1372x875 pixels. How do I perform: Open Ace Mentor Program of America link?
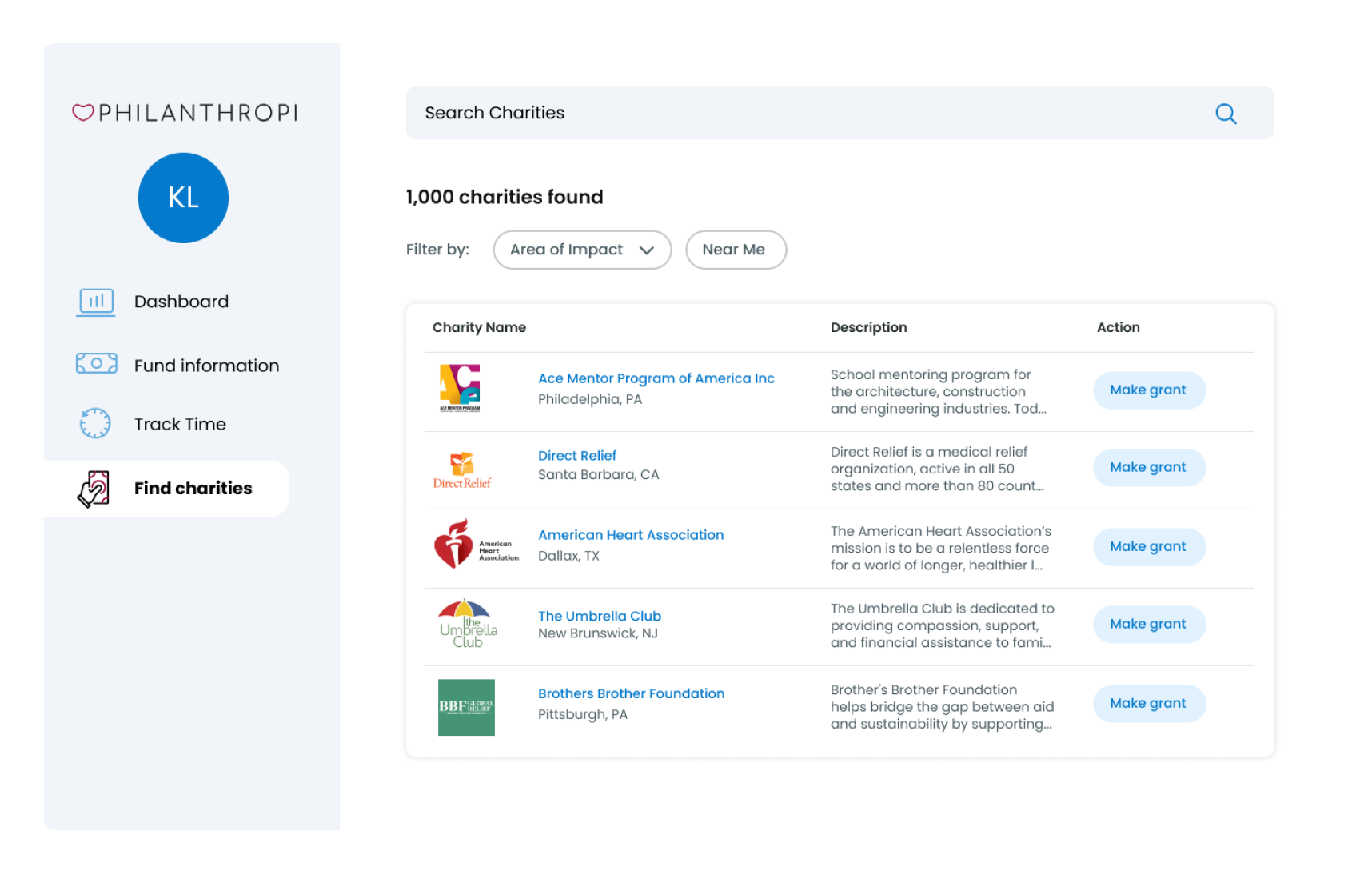click(x=656, y=378)
